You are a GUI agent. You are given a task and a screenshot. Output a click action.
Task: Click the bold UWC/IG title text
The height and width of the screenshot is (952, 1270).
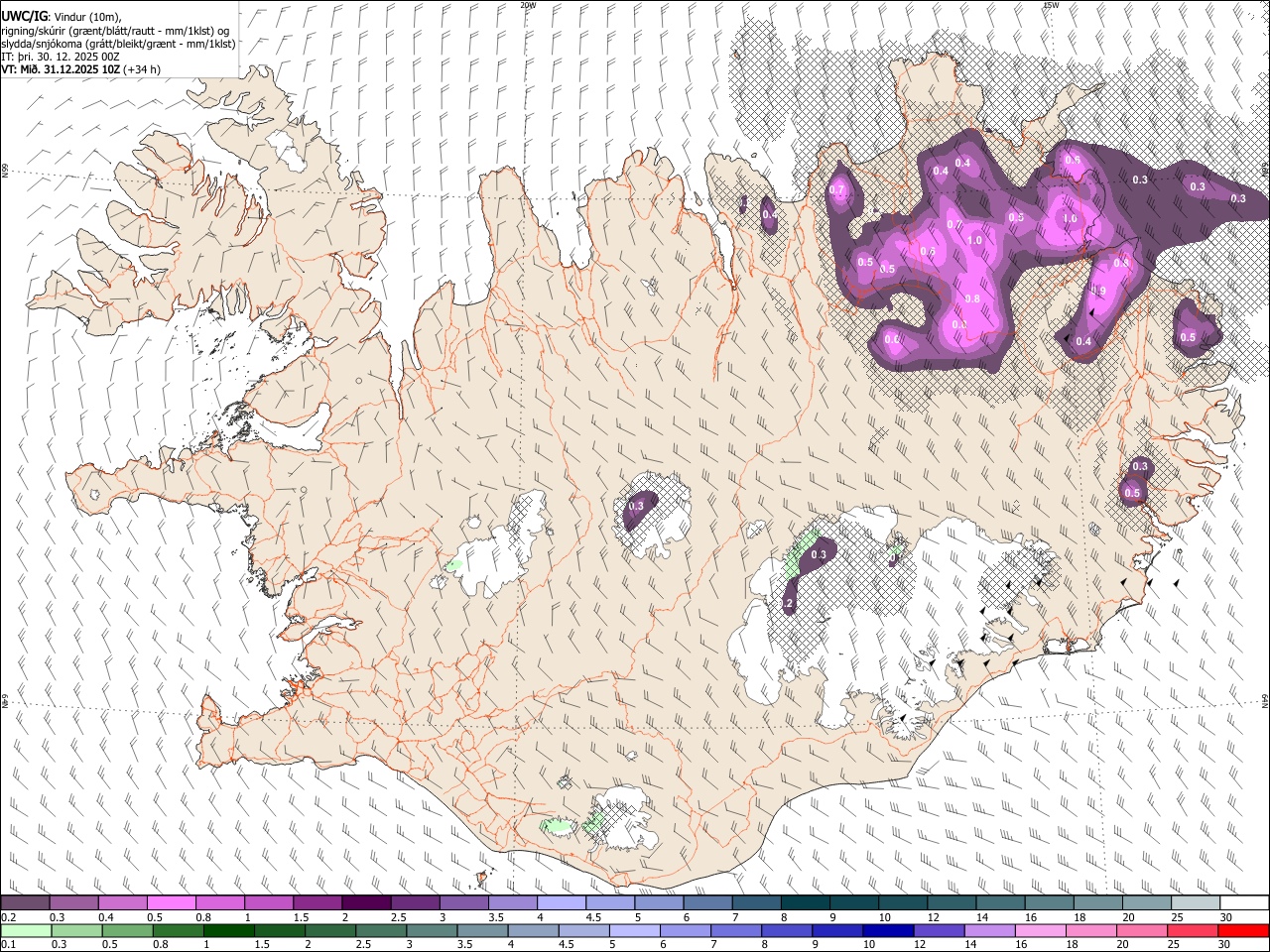pos(24,16)
